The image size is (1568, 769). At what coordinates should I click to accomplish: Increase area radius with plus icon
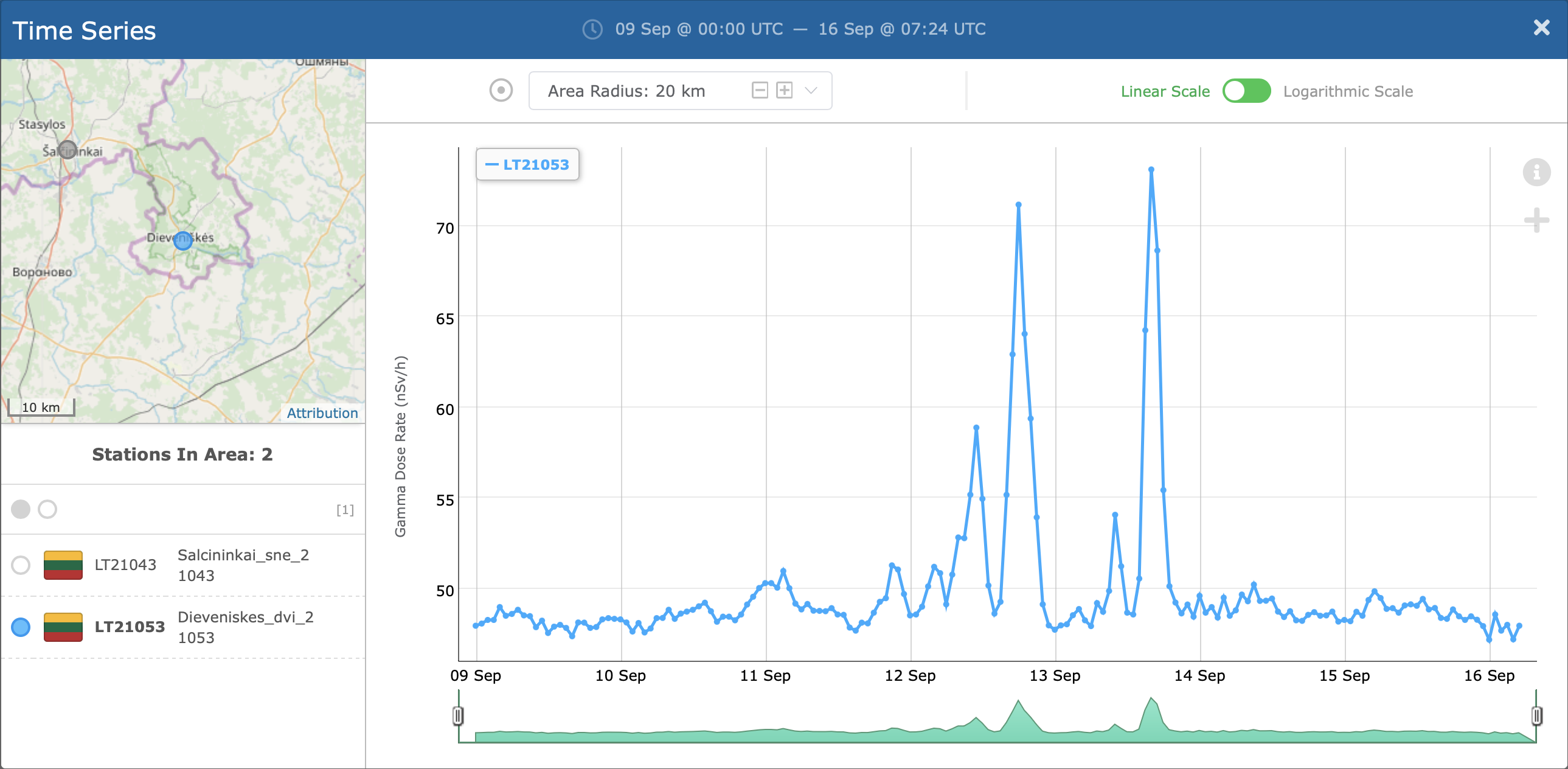click(785, 91)
